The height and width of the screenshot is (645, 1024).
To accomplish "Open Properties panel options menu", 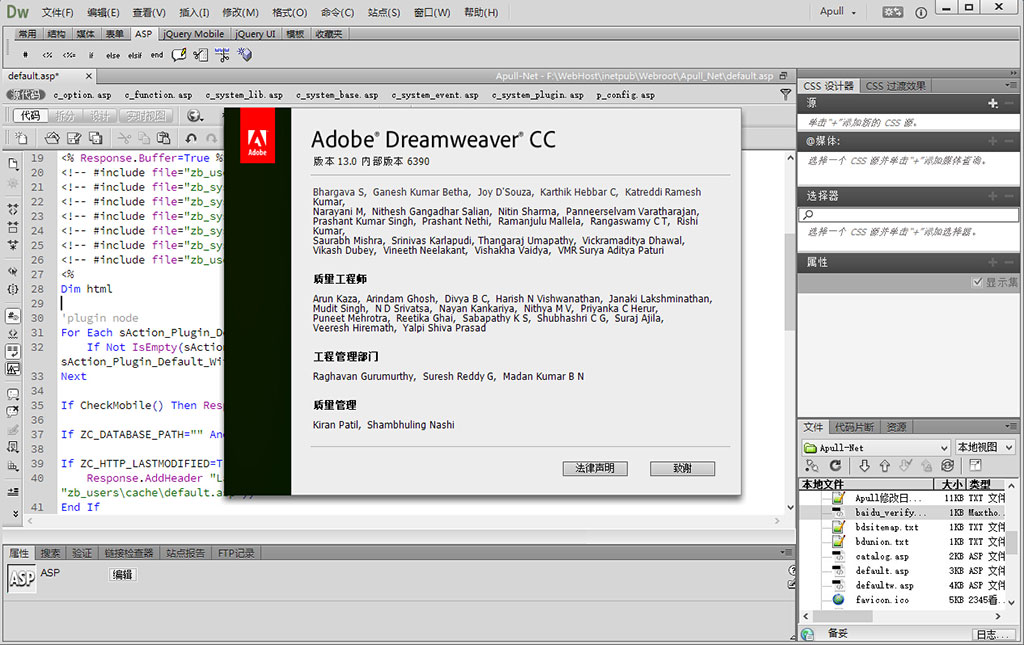I will coord(786,552).
